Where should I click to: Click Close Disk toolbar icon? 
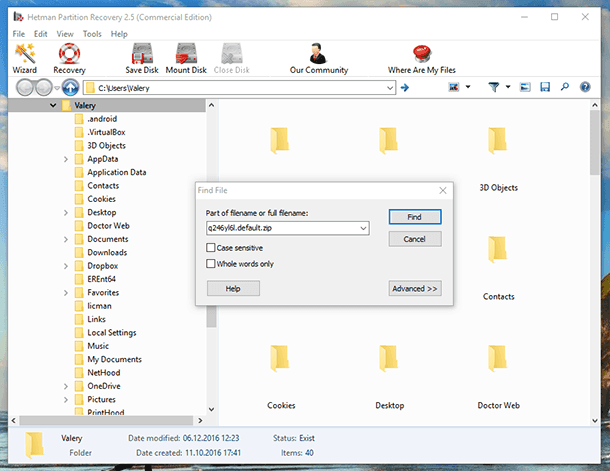coord(232,54)
